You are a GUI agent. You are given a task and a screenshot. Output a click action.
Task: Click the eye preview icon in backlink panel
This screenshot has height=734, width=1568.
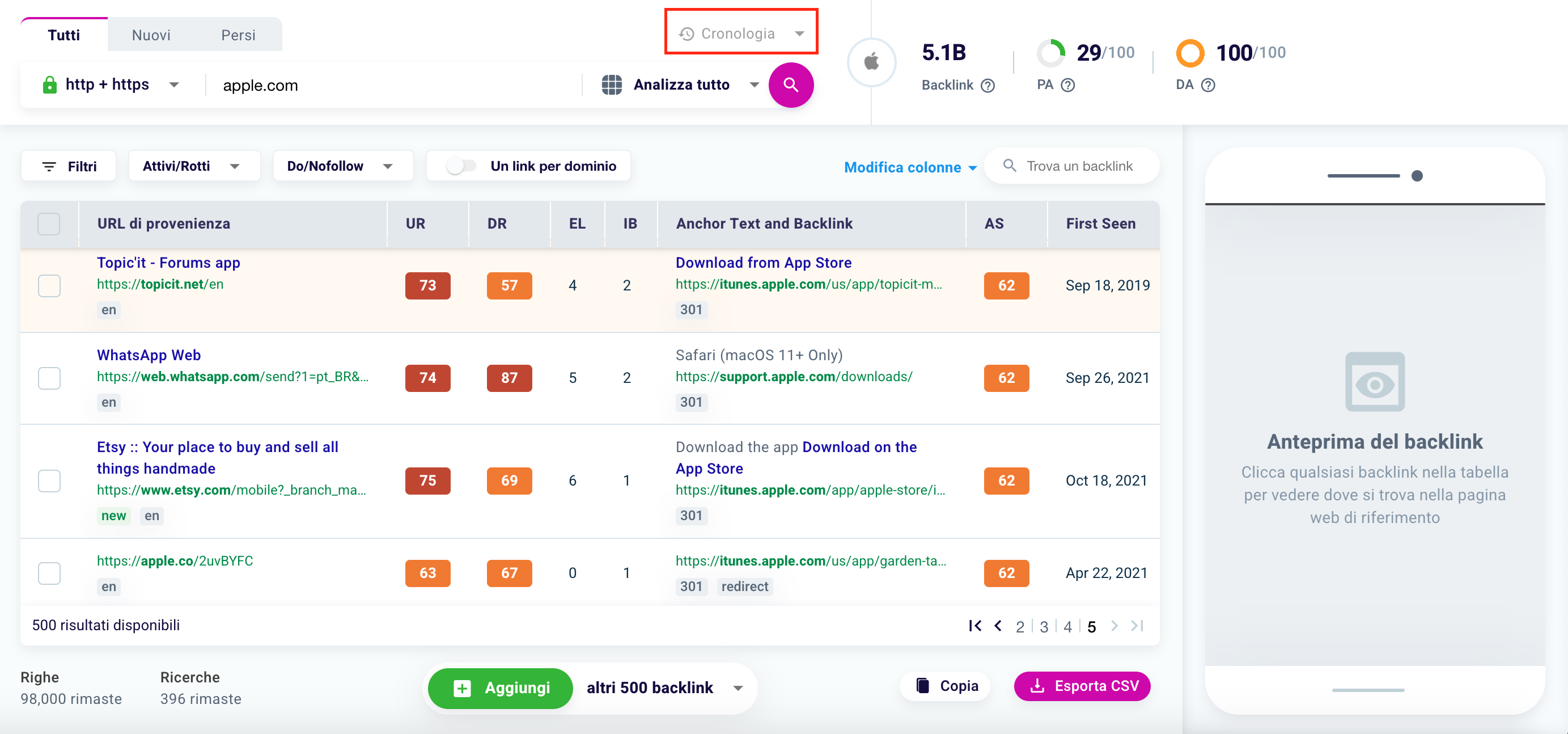click(1375, 382)
